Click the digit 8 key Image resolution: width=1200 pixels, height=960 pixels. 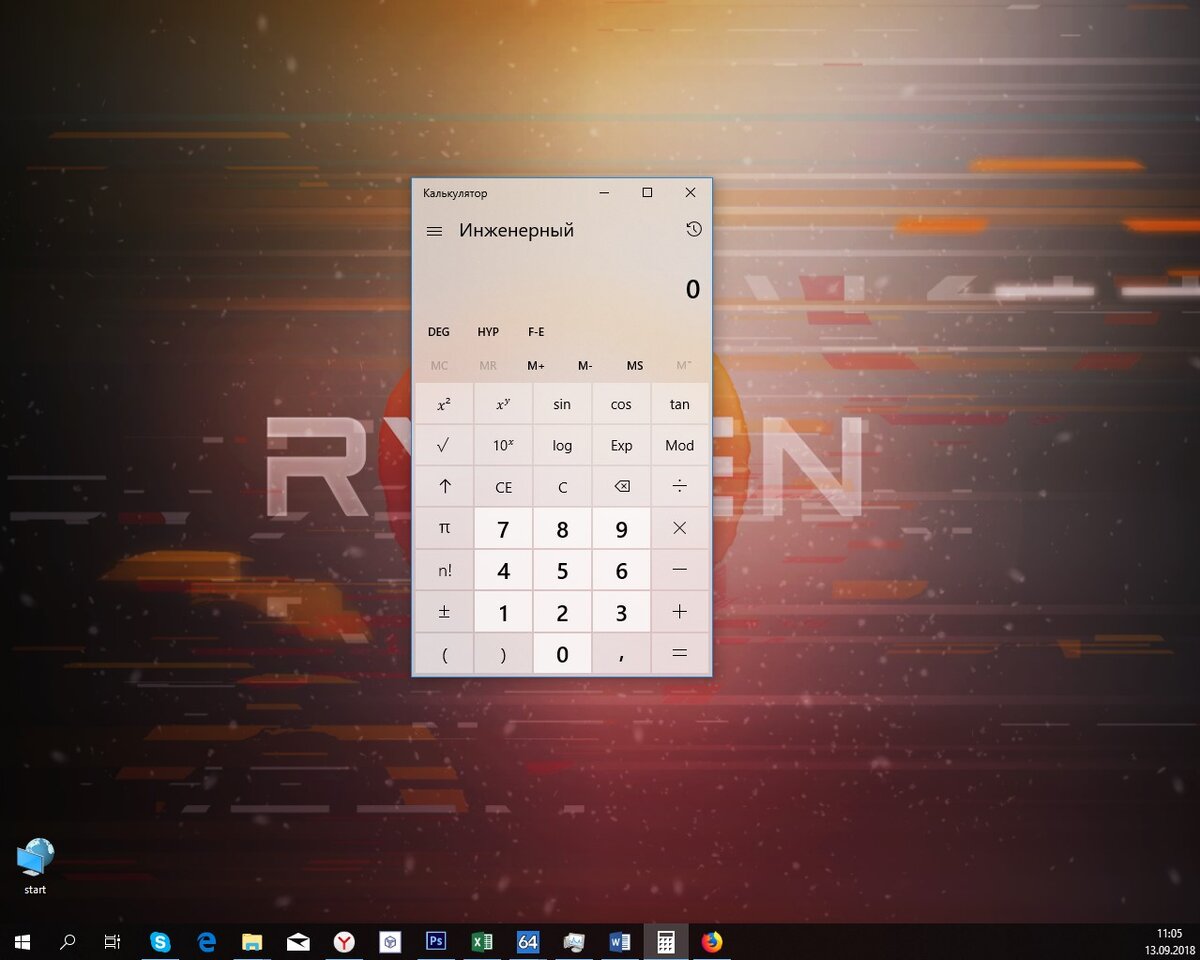(562, 529)
